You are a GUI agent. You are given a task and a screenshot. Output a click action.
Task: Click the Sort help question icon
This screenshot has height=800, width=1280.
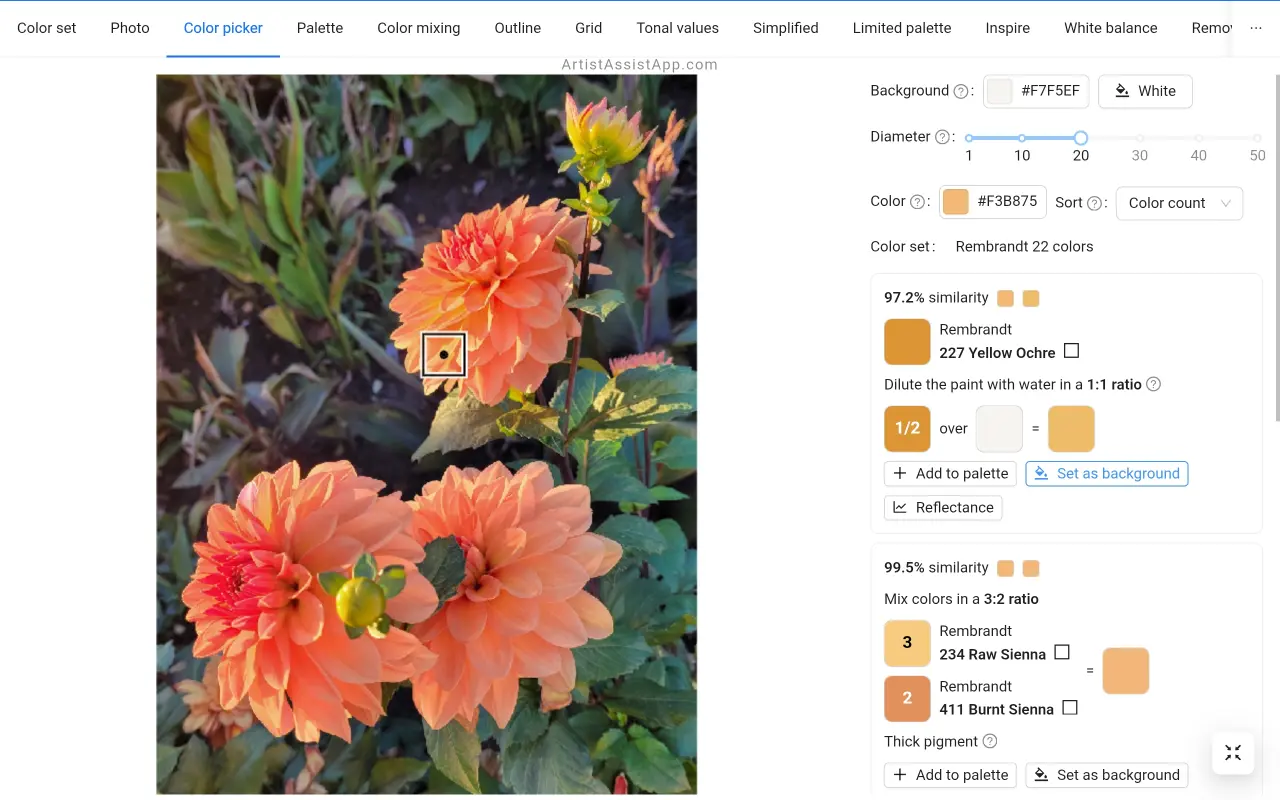tap(1095, 203)
